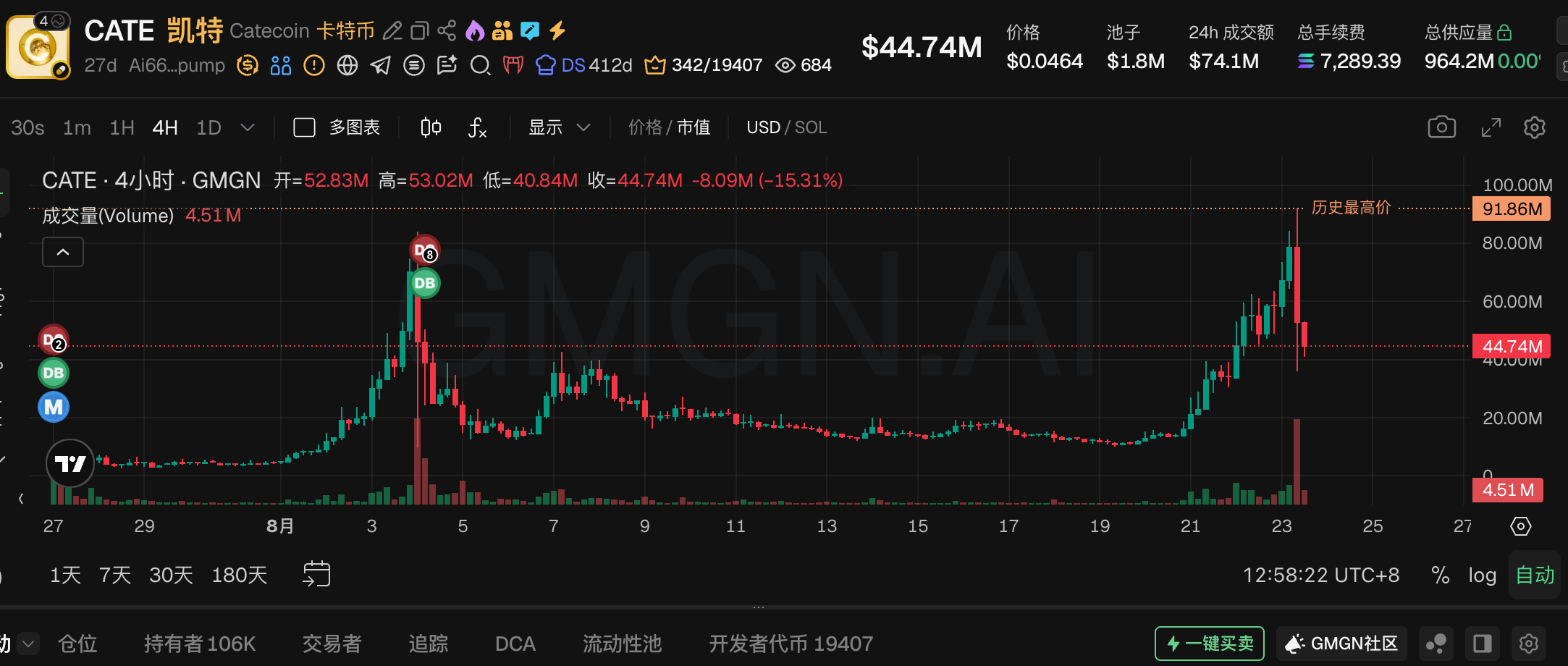Viewport: 1568px width, 666px height.
Task: Open the Telegram paper plane icon
Action: 380,66
